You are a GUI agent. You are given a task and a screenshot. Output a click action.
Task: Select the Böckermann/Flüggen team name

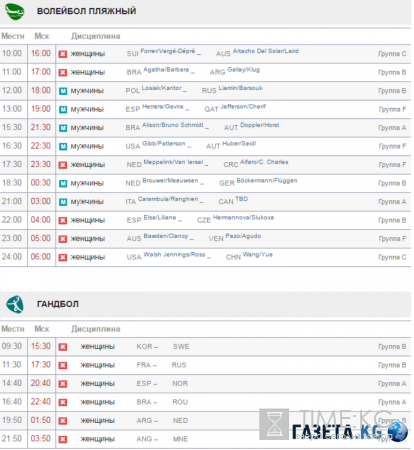(267, 181)
